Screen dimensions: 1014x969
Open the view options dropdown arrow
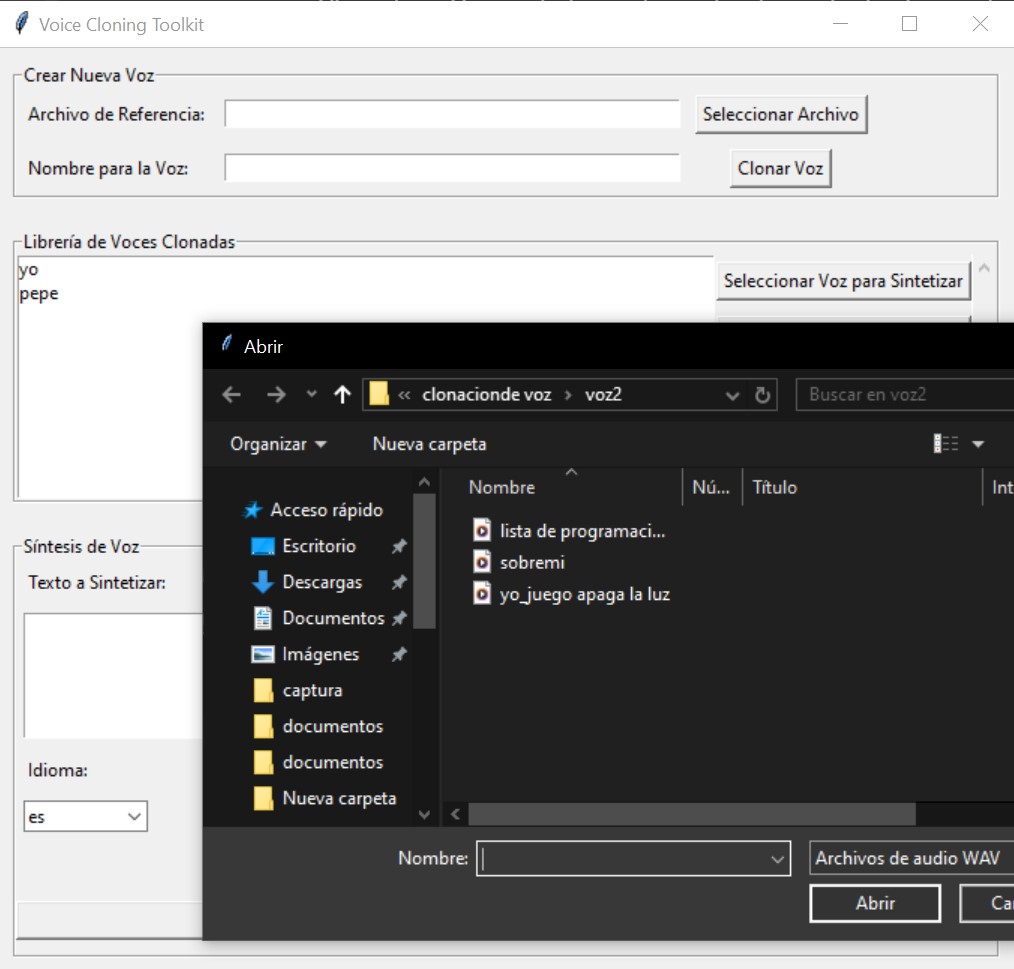tap(978, 444)
